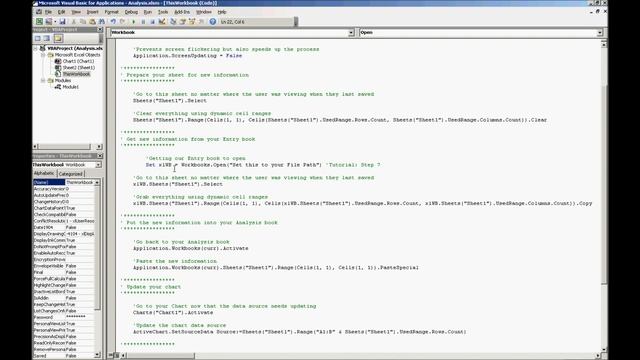Click View Object icon in Project panel
Image resolution: width=640 pixels, height=360 pixels.
(47, 38)
